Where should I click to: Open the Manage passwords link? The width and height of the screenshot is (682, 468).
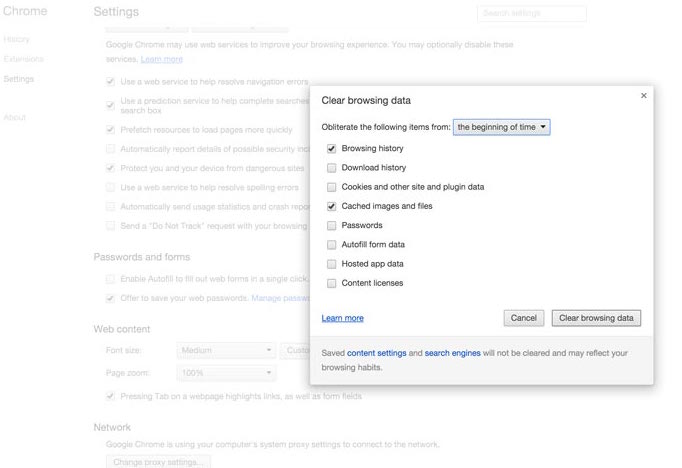point(281,298)
